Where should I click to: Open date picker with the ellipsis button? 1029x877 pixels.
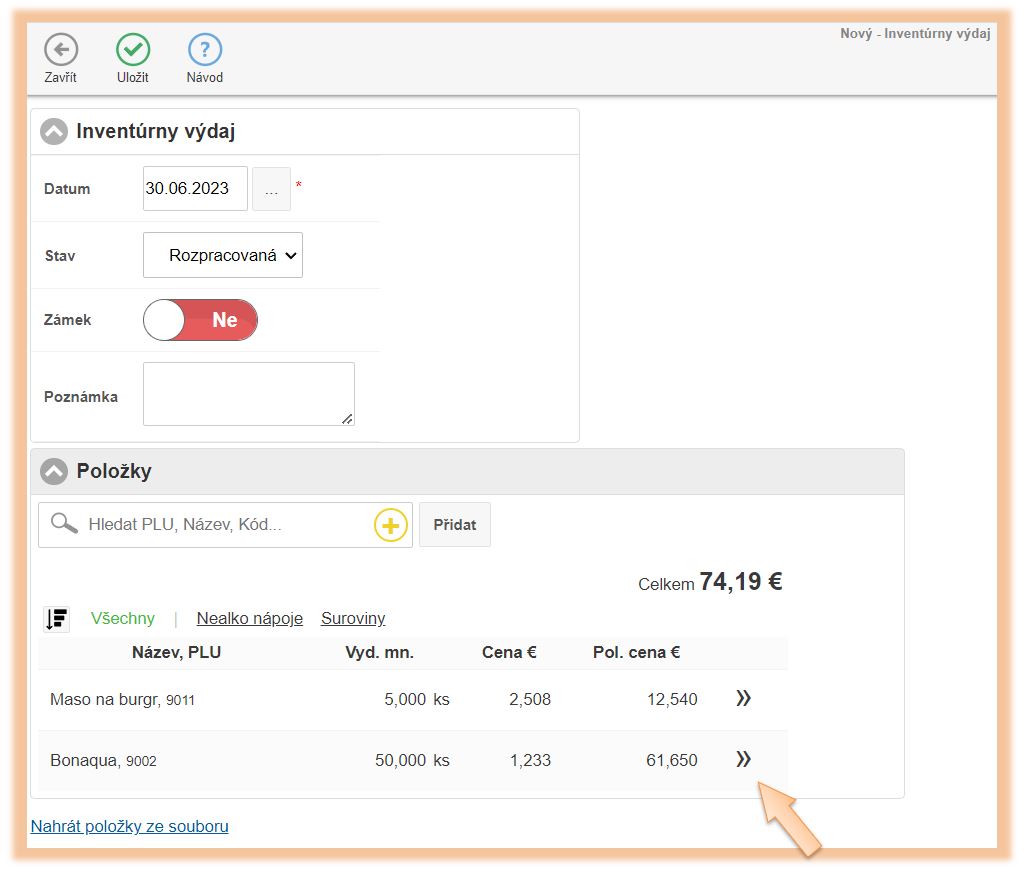[x=271, y=189]
